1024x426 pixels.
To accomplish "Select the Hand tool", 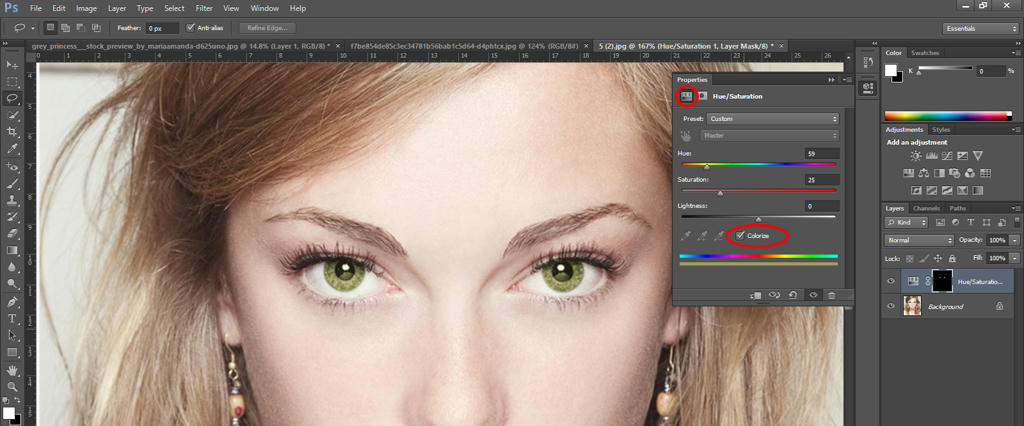I will click(12, 370).
